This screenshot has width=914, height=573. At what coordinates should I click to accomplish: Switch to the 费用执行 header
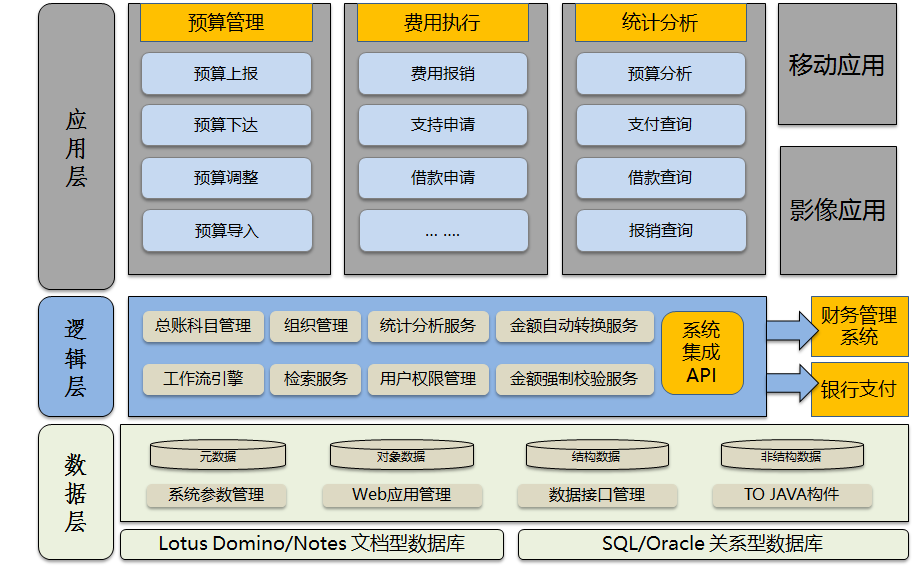tap(442, 22)
